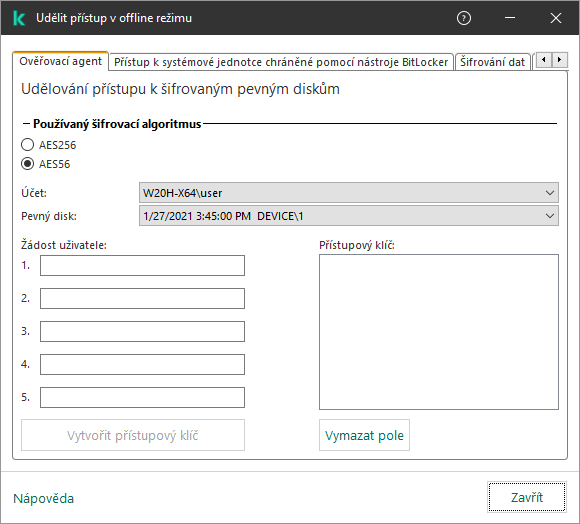This screenshot has width=580, height=524.
Task: Click the Kaspersky logo icon in title bar
Action: coord(18,18)
